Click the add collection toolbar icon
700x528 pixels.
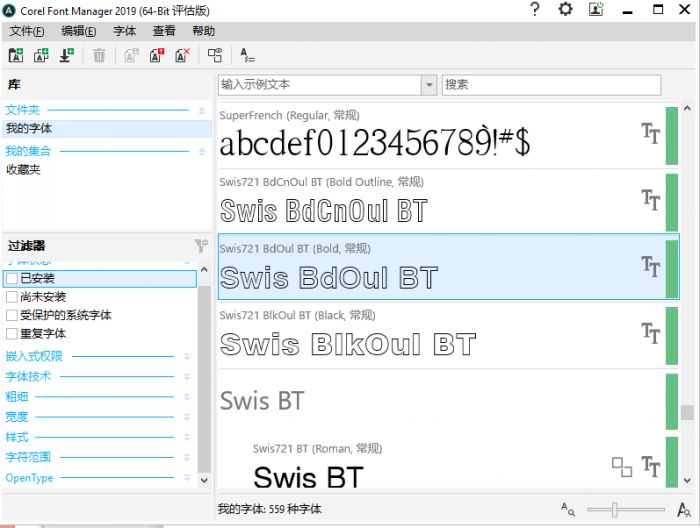click(42, 55)
